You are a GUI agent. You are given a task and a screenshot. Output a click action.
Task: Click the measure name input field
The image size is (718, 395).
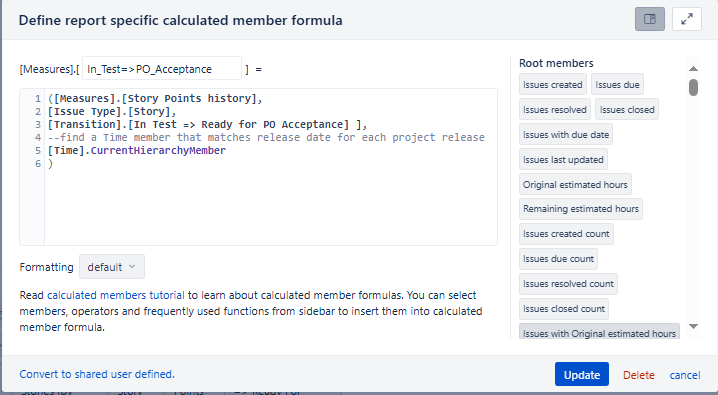coord(162,69)
